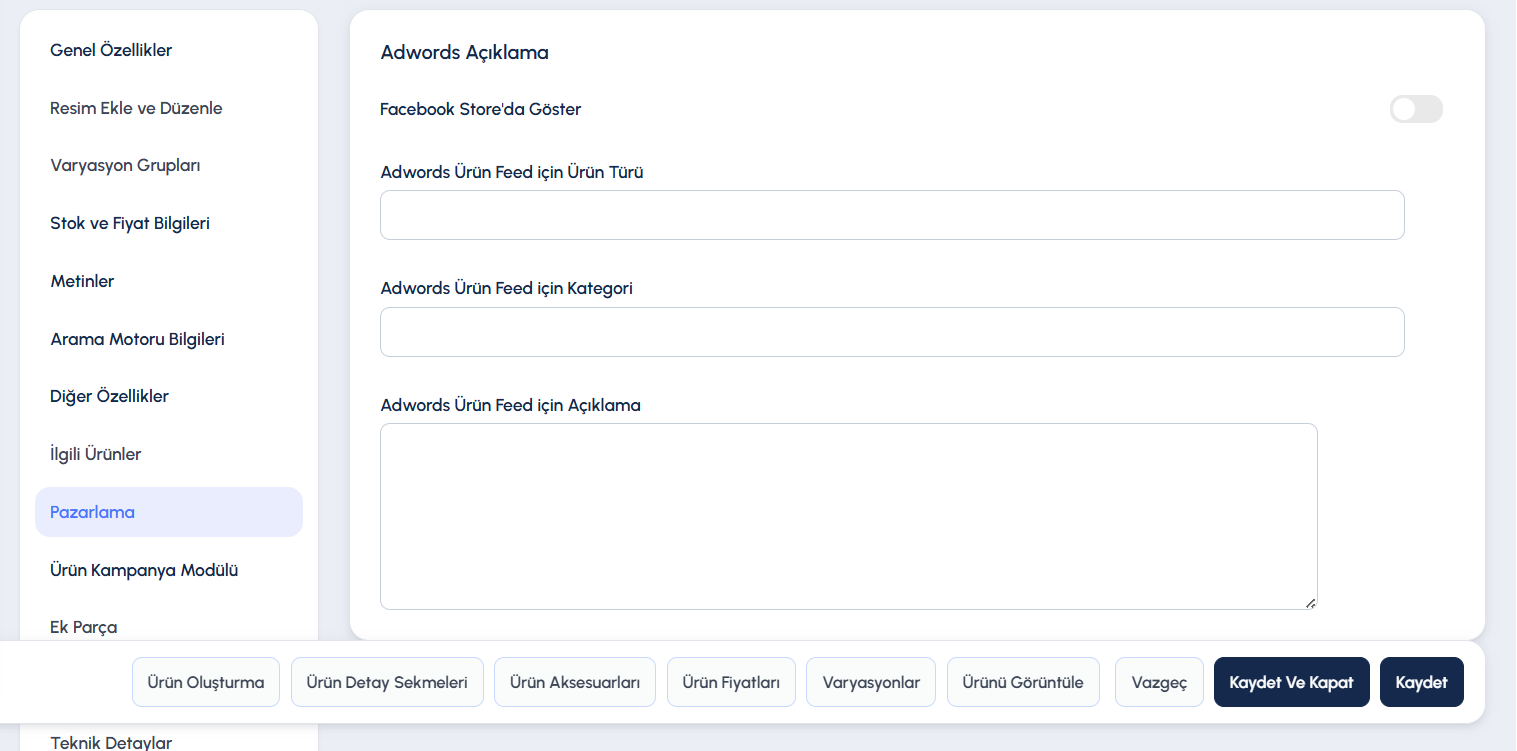Toggle Facebook Store'da Göster switch

coord(1416,109)
